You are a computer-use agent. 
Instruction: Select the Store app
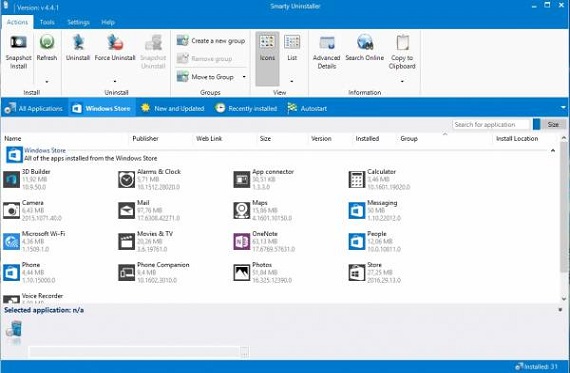point(374,272)
